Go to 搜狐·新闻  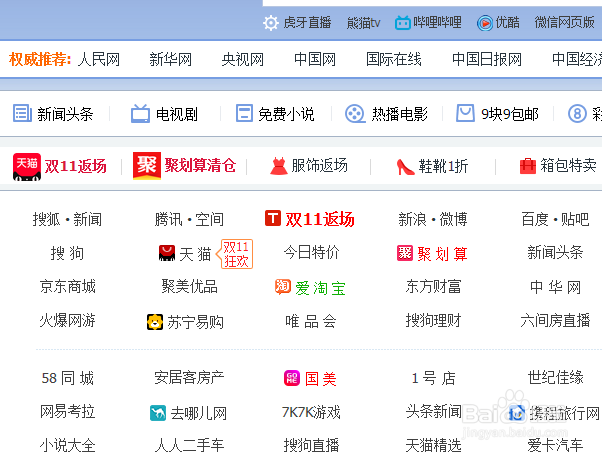[67, 219]
